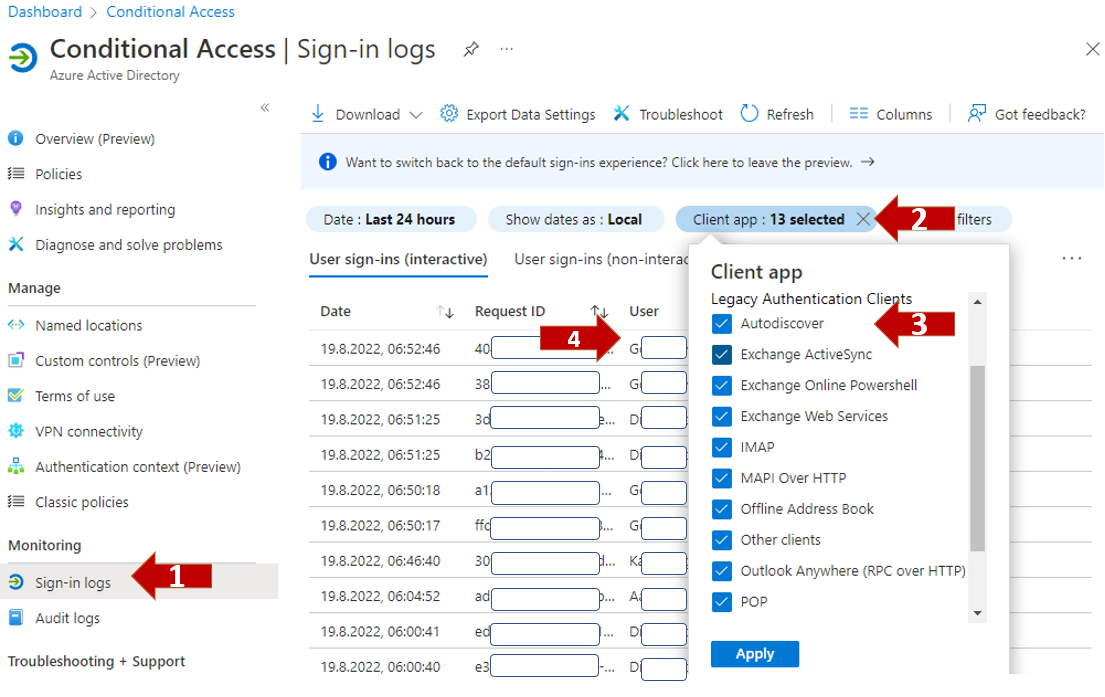Apply the client app selection

(755, 654)
